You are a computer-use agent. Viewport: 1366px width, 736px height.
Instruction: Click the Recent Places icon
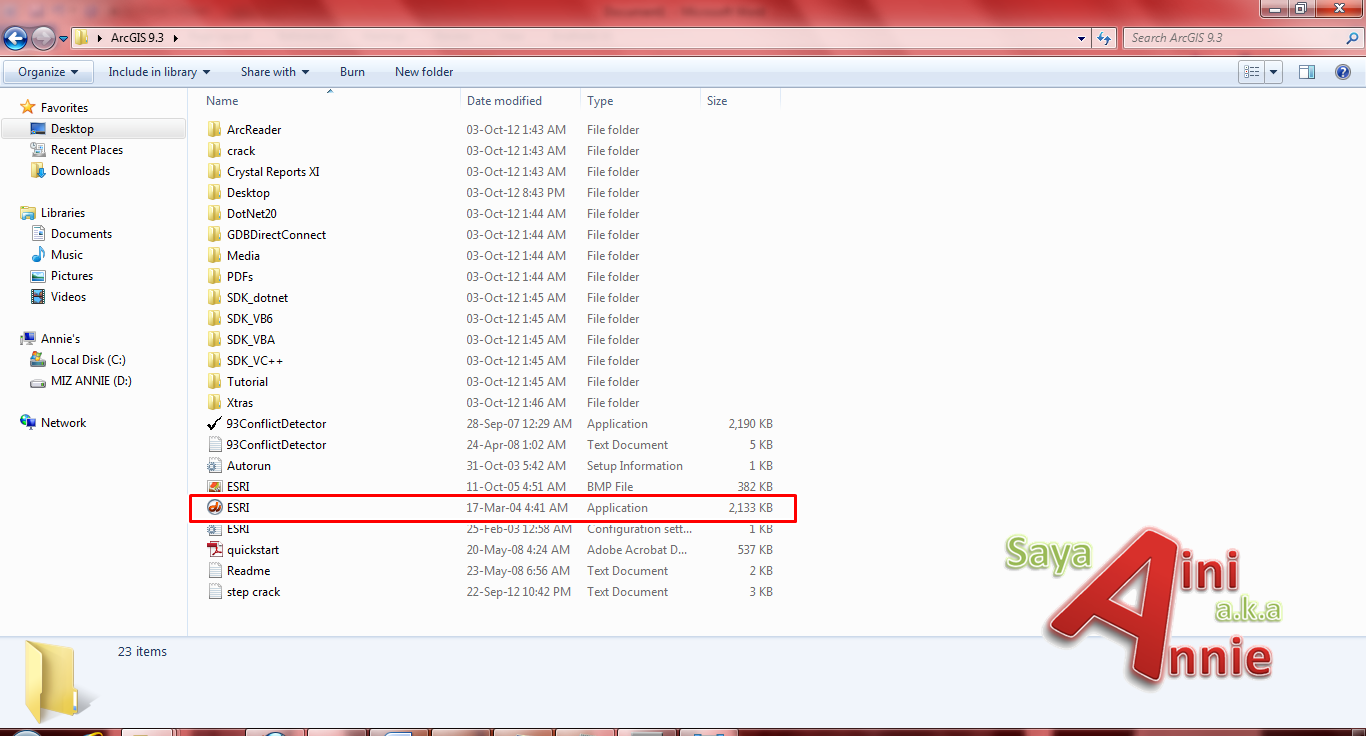38,150
